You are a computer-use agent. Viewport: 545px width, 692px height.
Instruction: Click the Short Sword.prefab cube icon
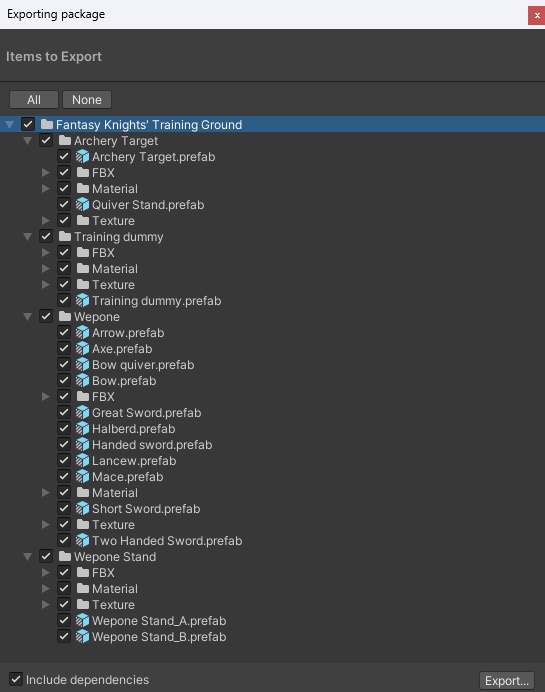(82, 508)
